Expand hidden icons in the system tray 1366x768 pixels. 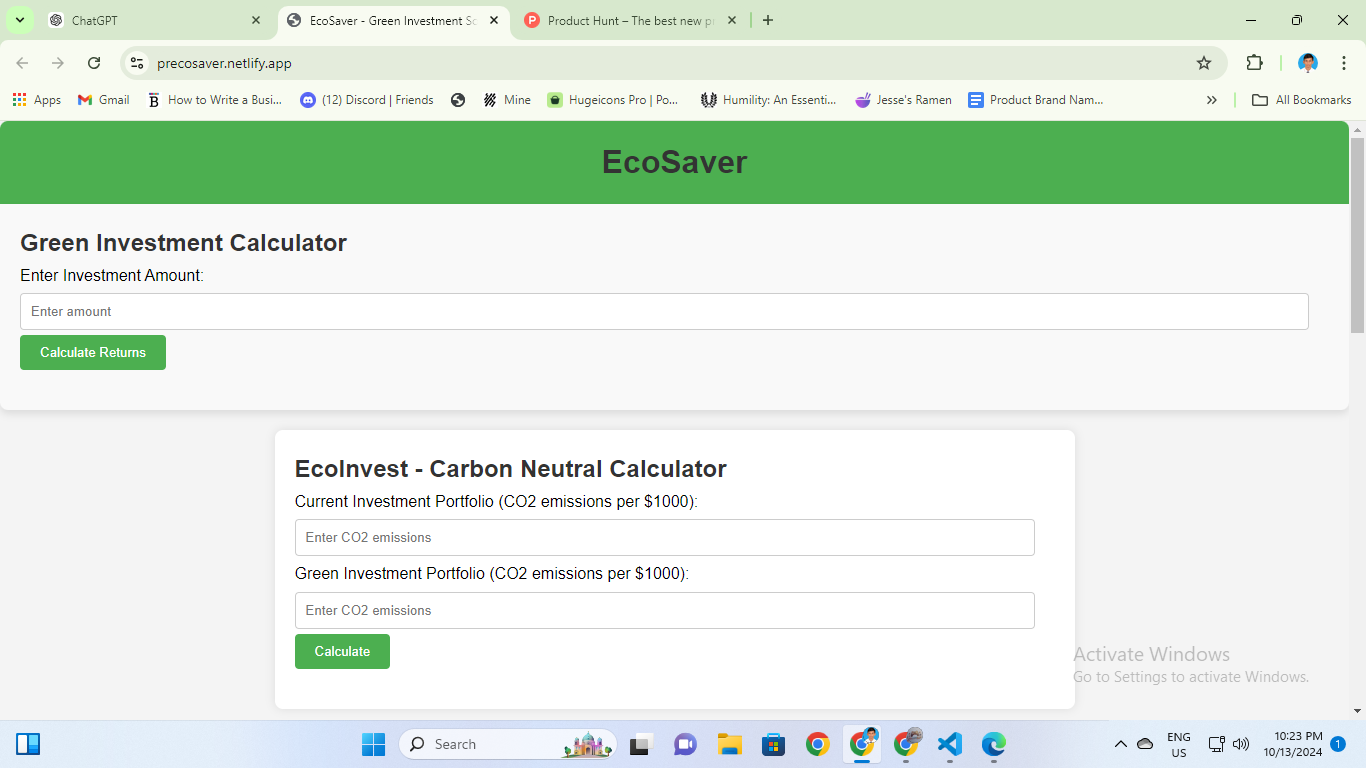click(x=1121, y=744)
